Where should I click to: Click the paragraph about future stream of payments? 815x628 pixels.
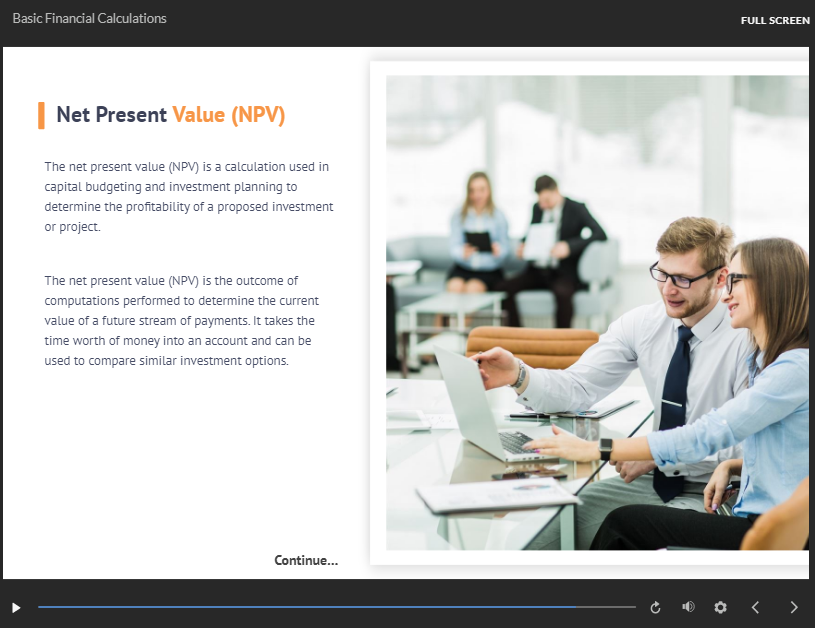coord(181,320)
